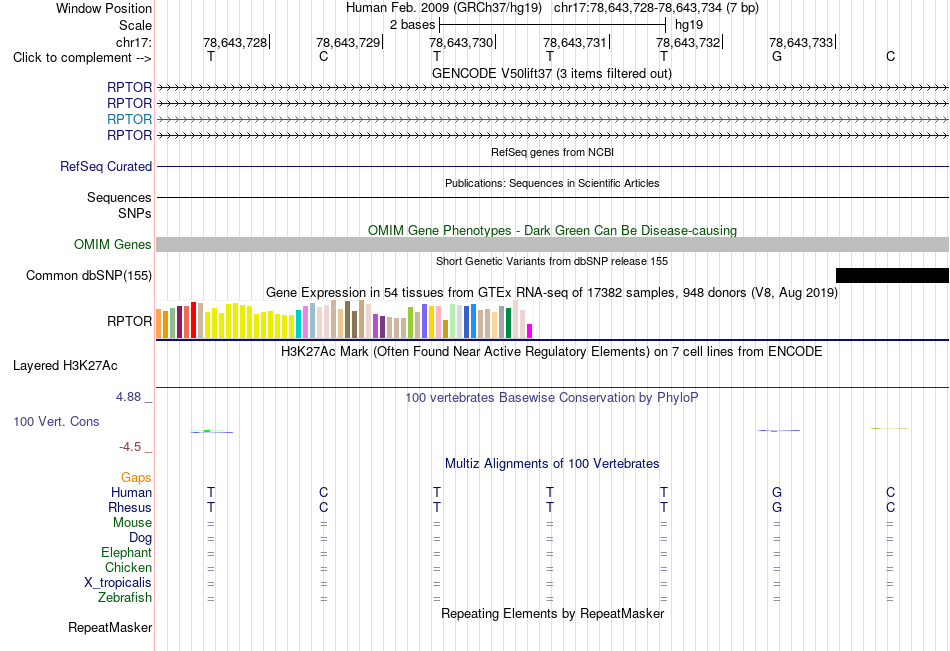The width and height of the screenshot is (950, 651).
Task: Open the Common dbSNP(155) label
Action: pos(89,276)
